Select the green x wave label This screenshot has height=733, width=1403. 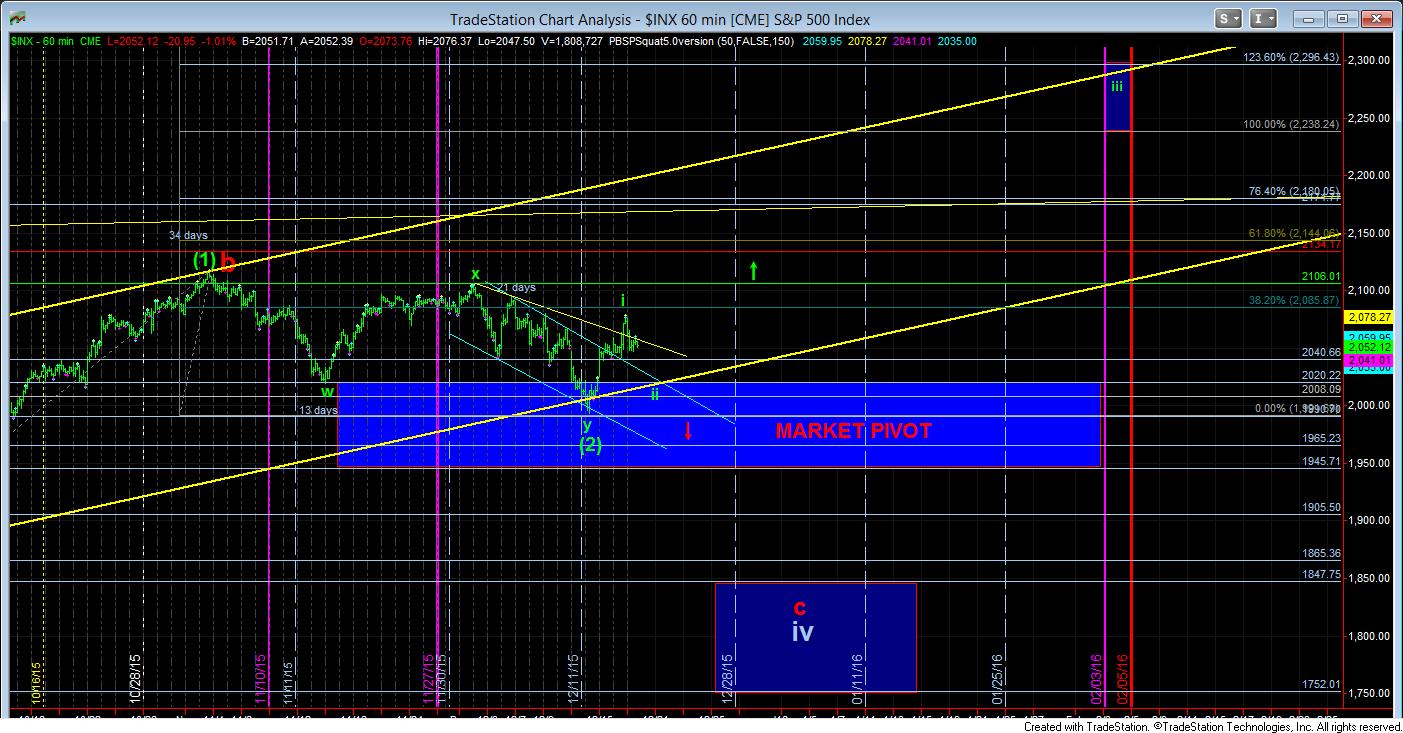[476, 273]
